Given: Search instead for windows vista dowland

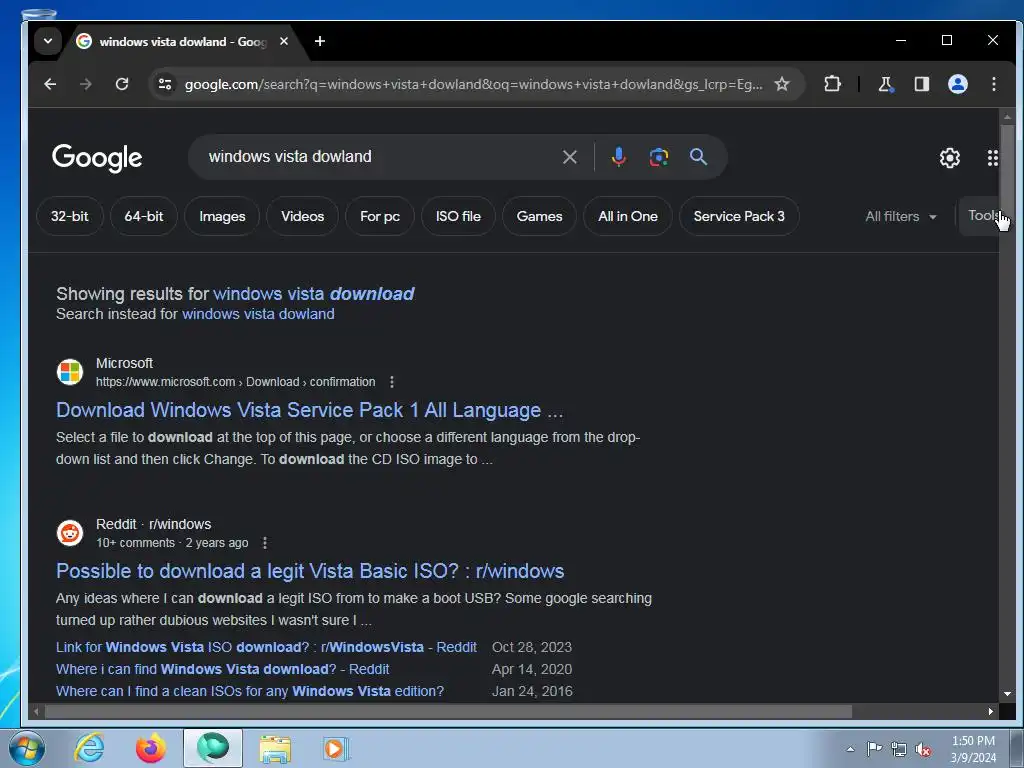Looking at the screenshot, I should (x=258, y=314).
